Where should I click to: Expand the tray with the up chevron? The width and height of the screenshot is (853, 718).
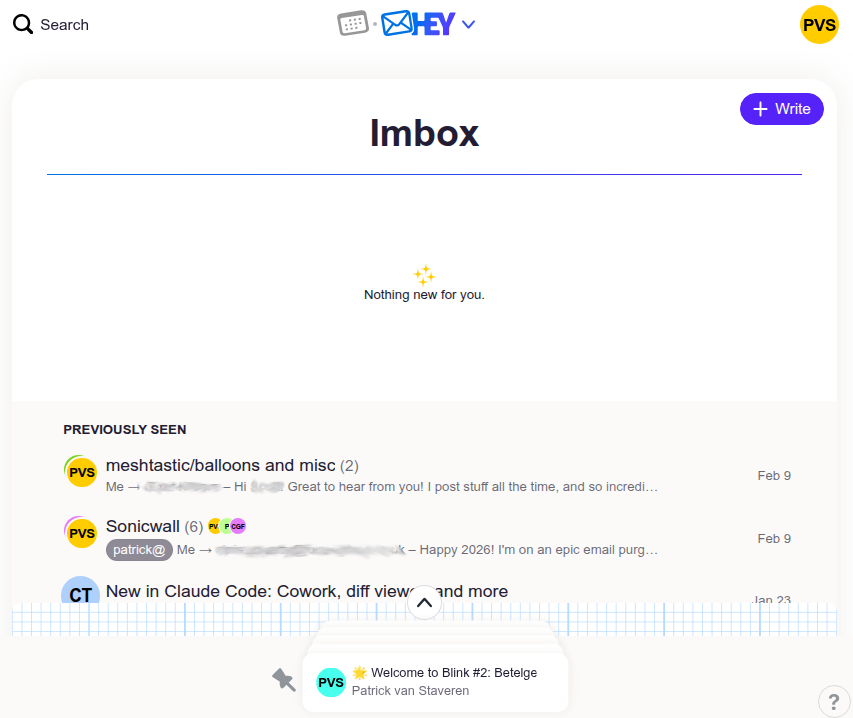(424, 602)
